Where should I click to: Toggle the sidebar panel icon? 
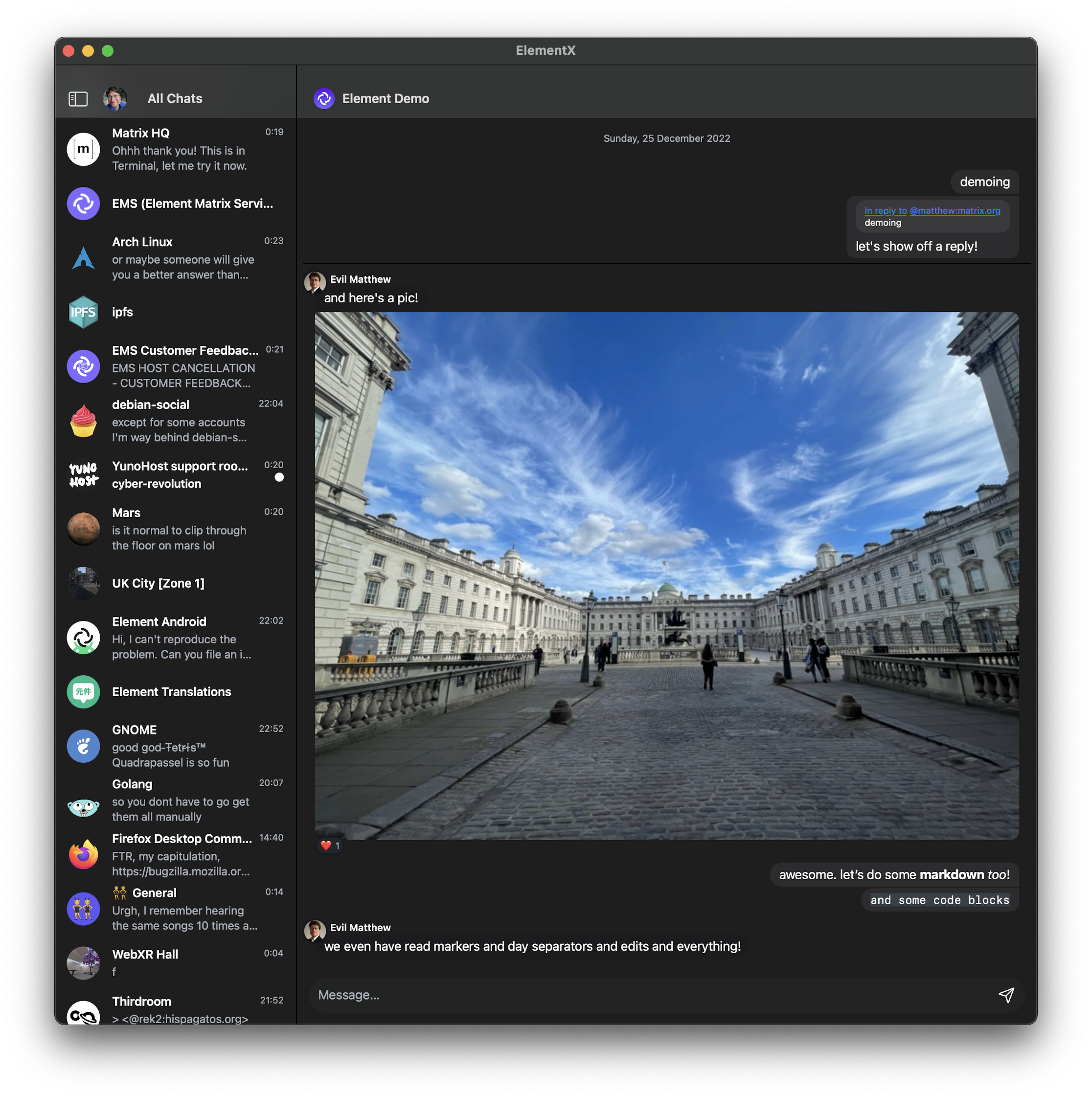point(78,99)
